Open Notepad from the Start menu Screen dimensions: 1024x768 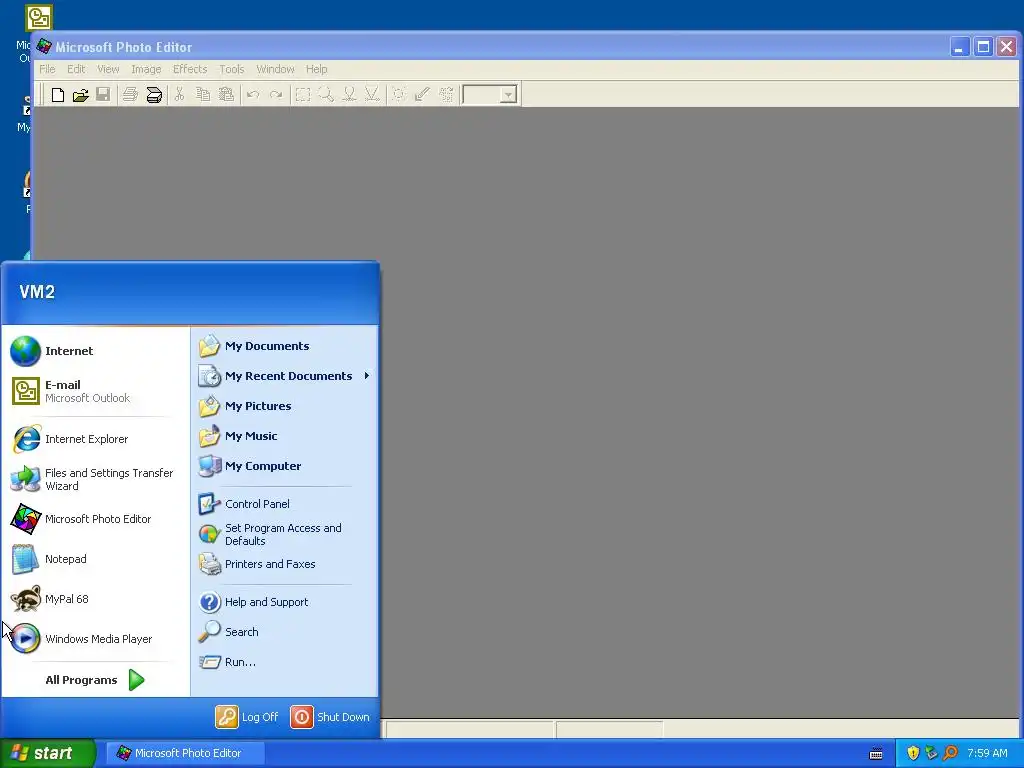(x=95, y=559)
